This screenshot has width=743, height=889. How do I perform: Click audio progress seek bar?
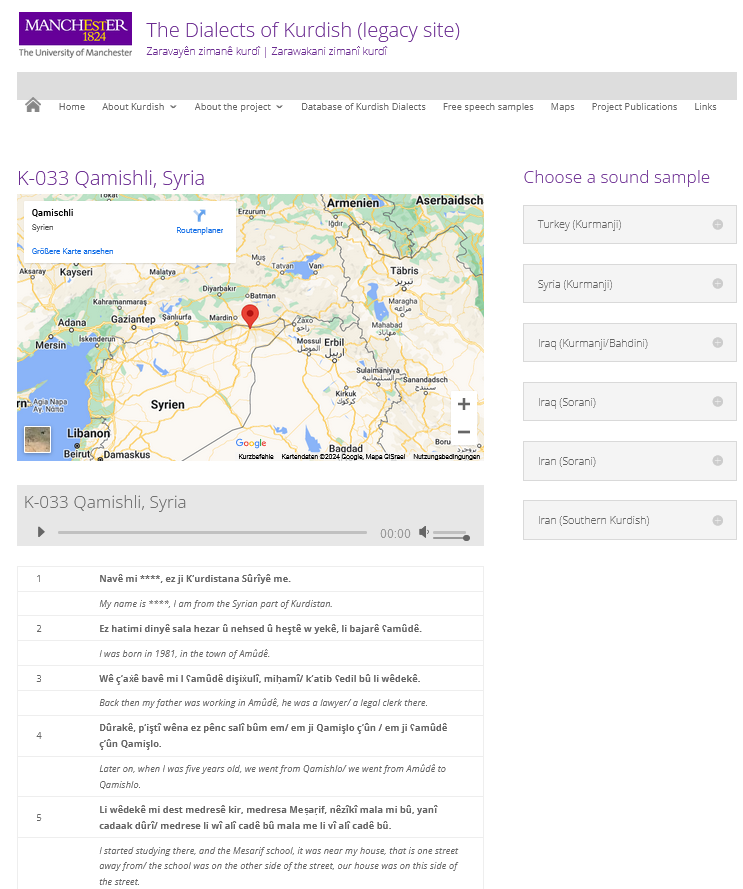(x=212, y=532)
